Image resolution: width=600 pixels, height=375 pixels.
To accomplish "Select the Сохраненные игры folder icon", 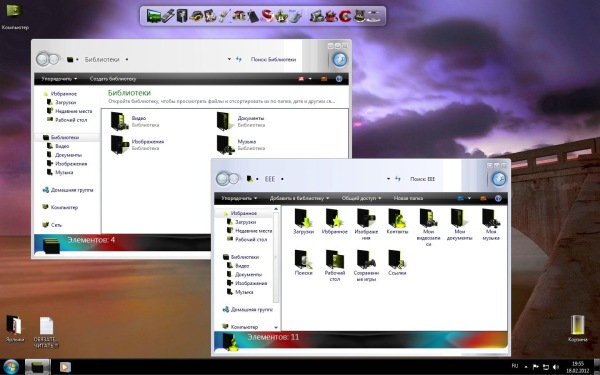I will [x=366, y=266].
